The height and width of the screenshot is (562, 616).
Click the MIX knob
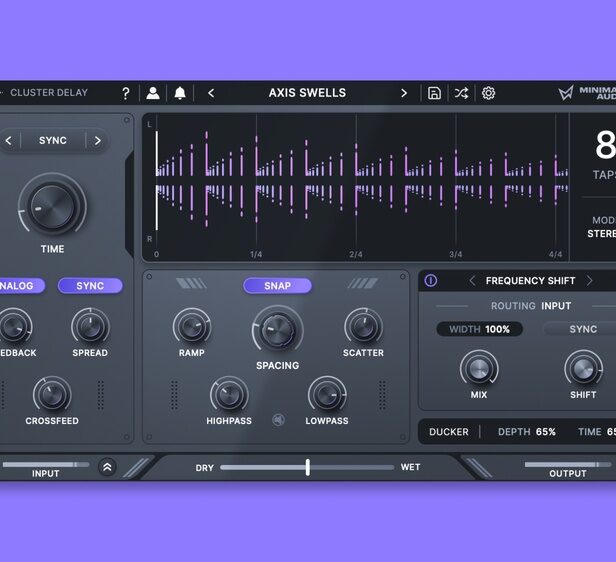[479, 369]
